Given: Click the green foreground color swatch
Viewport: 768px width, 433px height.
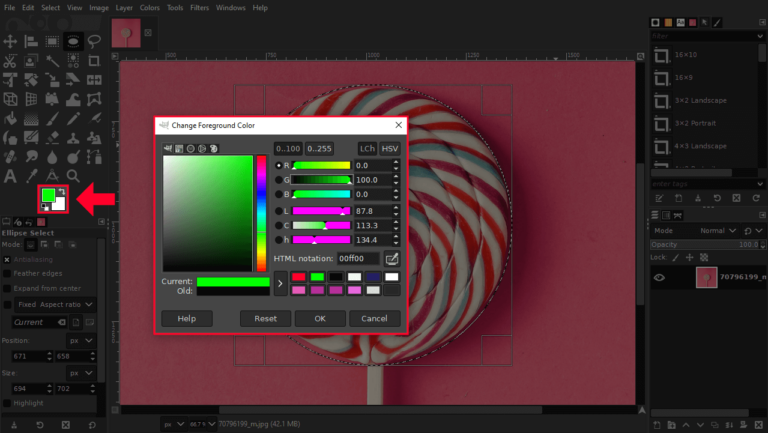Looking at the screenshot, I should point(48,194).
